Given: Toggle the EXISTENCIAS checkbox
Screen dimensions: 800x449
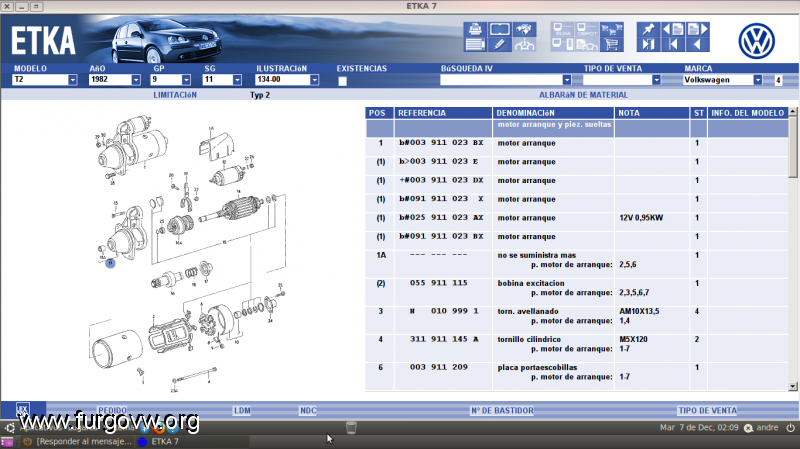Looking at the screenshot, I should pyautogui.click(x=342, y=81).
